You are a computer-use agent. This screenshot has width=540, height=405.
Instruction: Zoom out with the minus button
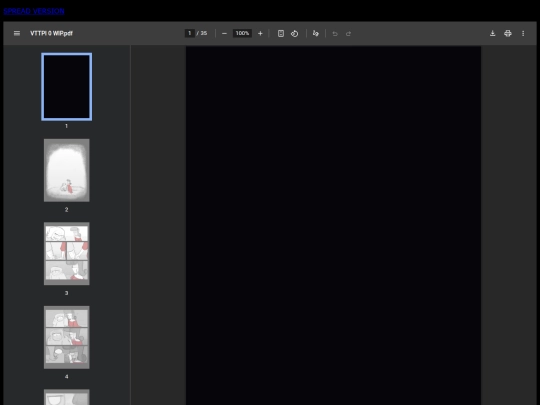coord(225,33)
